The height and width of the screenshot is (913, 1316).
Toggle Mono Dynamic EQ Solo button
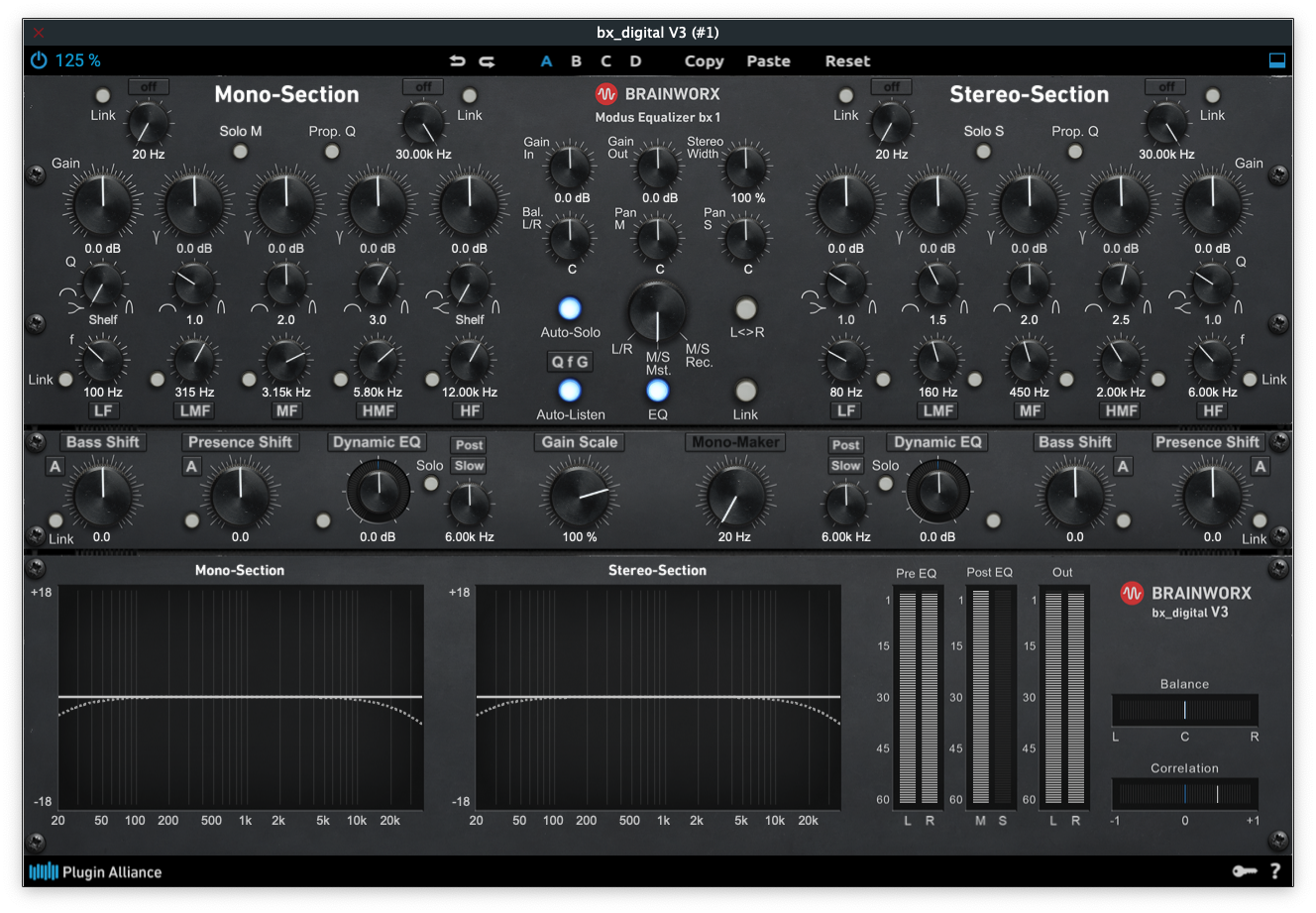(x=431, y=484)
